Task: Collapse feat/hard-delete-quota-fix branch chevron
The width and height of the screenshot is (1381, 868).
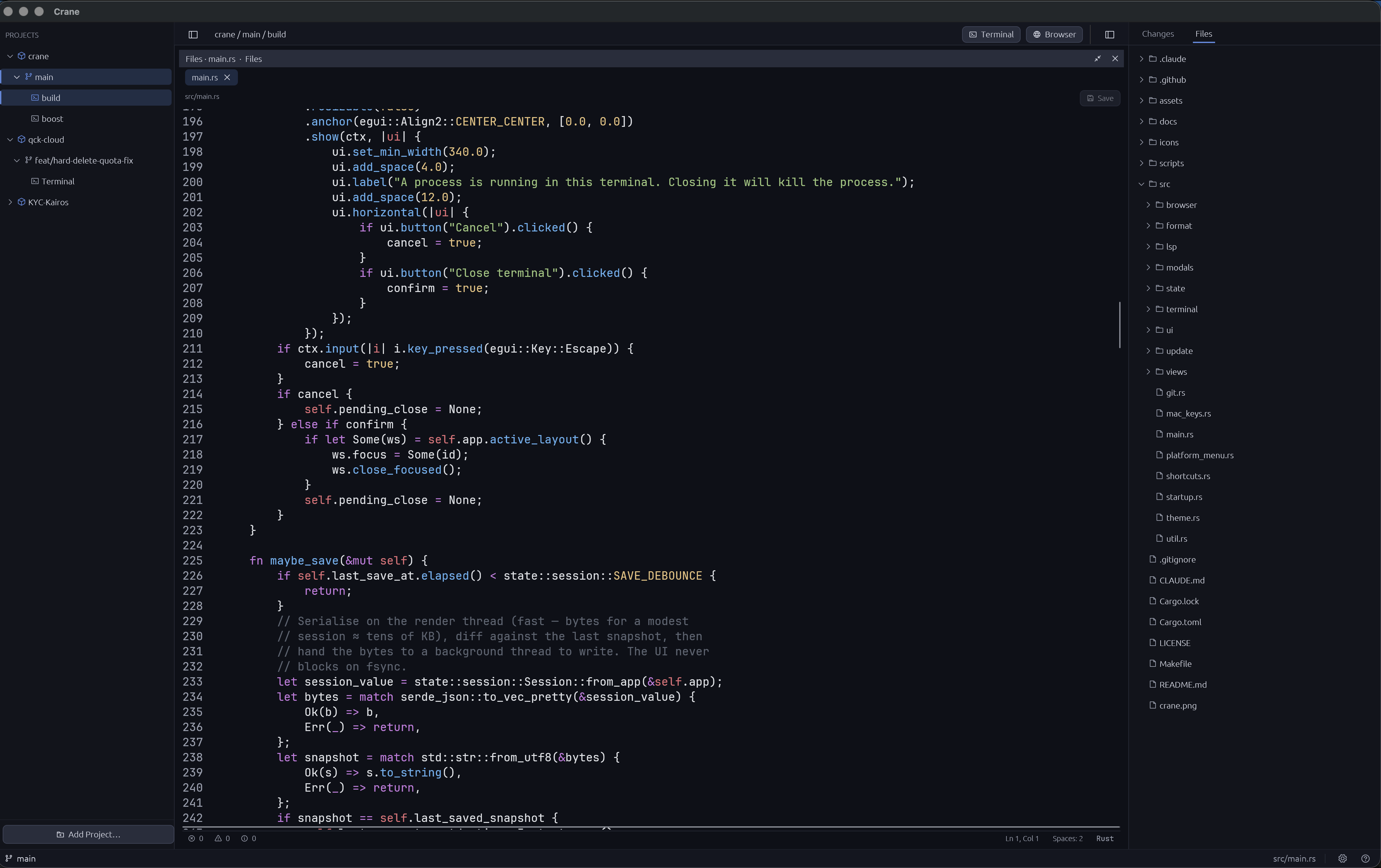Action: (16, 160)
